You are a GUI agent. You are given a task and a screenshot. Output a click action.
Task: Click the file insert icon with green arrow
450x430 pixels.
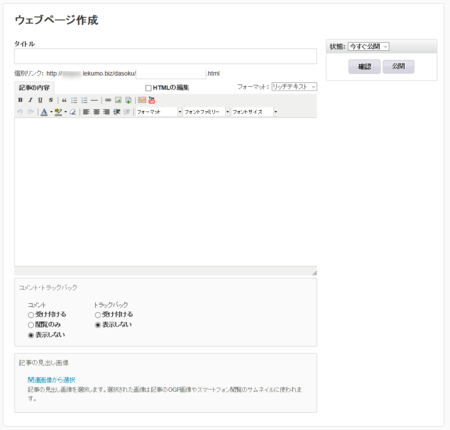coord(128,100)
